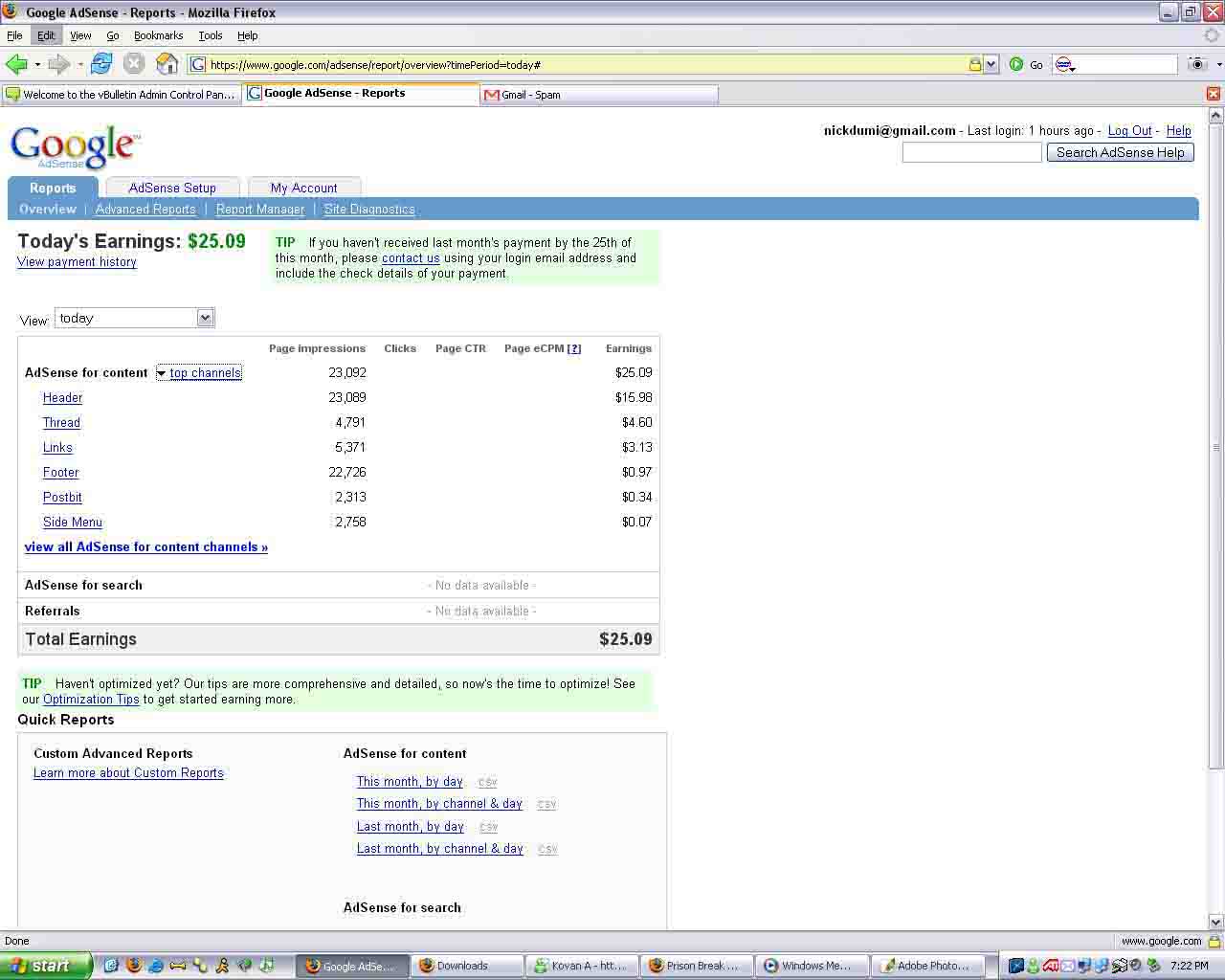Select the AdSense Setup tab

click(x=172, y=188)
